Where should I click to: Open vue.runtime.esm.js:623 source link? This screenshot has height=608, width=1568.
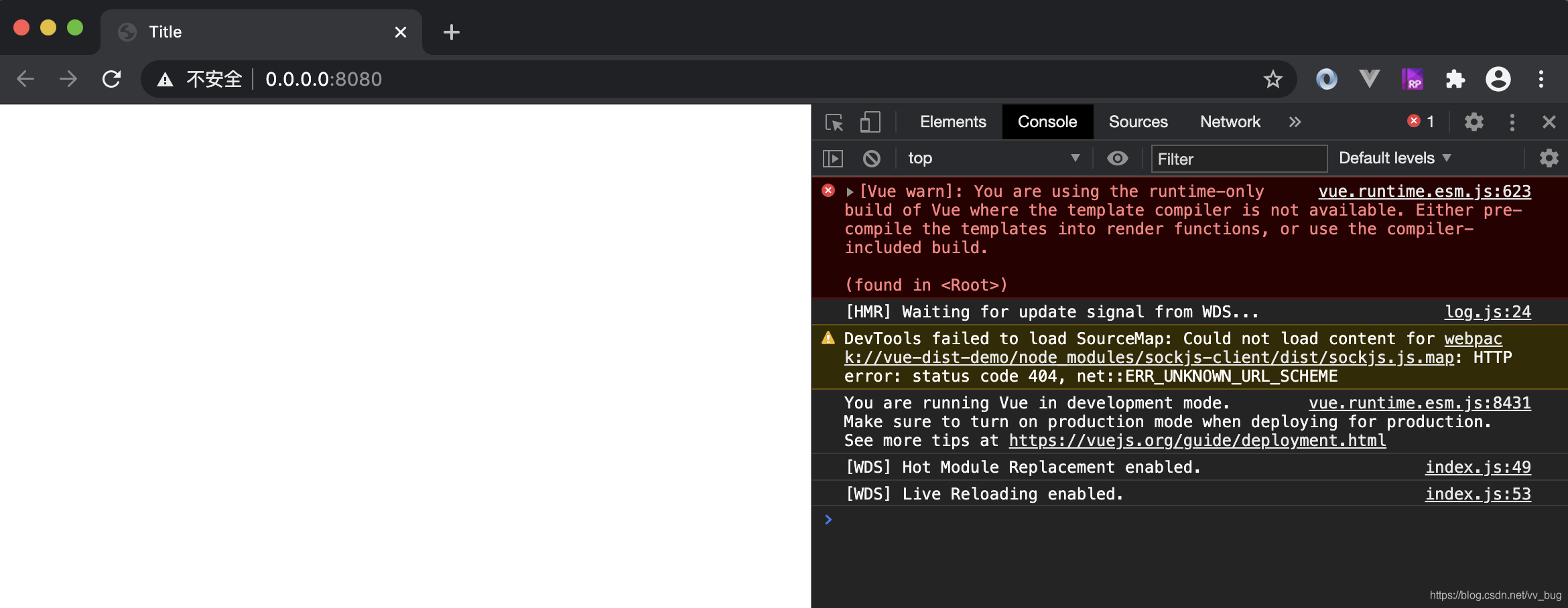point(1425,192)
